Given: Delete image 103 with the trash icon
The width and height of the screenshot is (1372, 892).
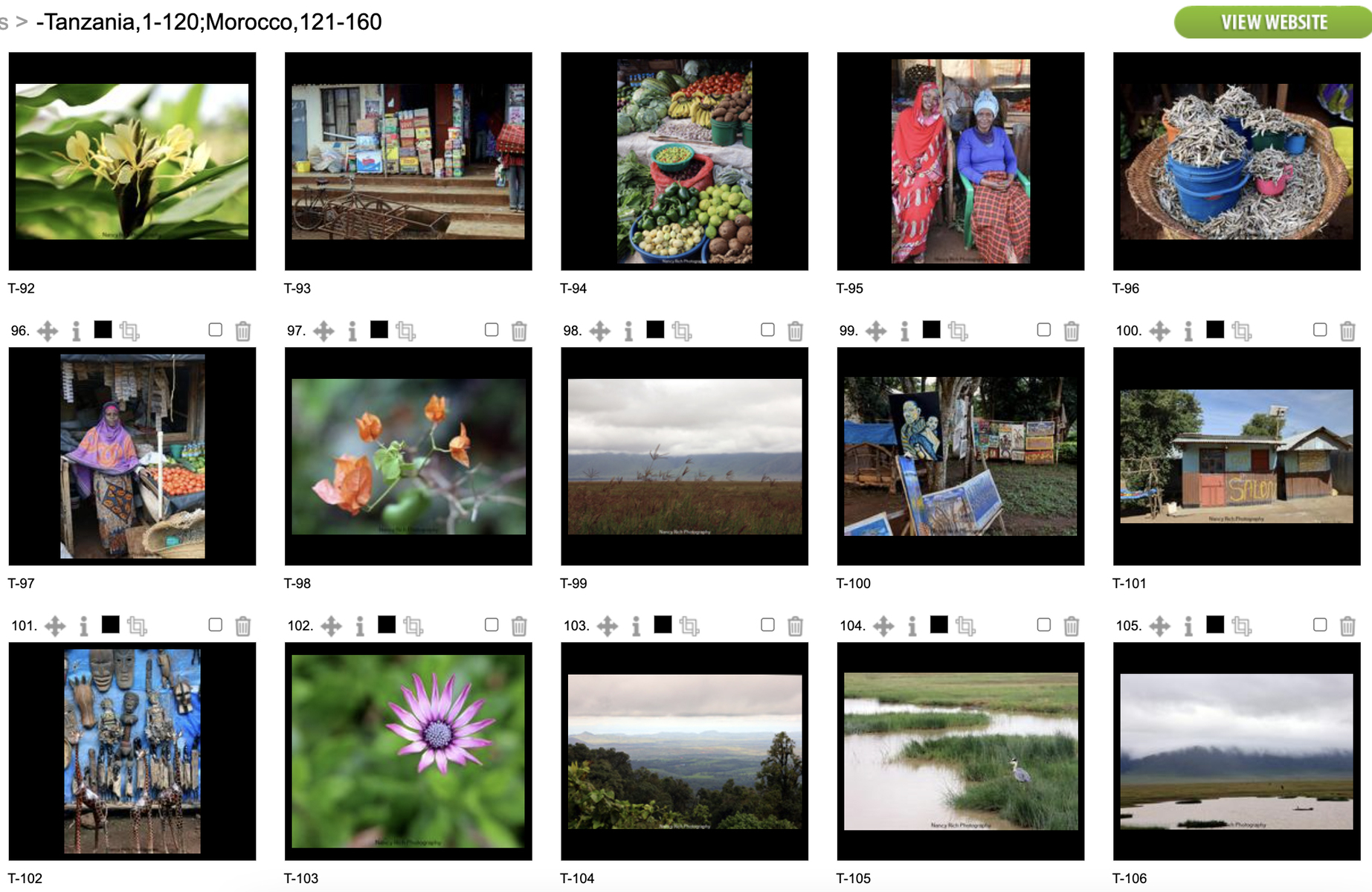Looking at the screenshot, I should [795, 626].
